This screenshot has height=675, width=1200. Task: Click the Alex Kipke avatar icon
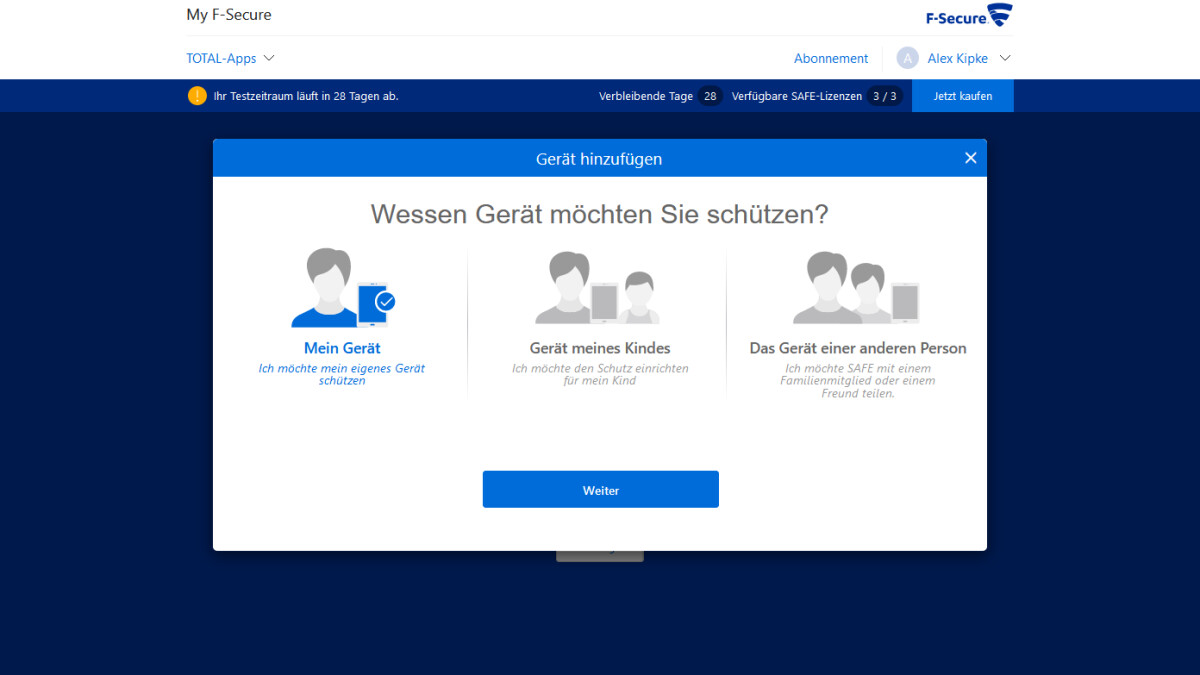click(x=907, y=58)
